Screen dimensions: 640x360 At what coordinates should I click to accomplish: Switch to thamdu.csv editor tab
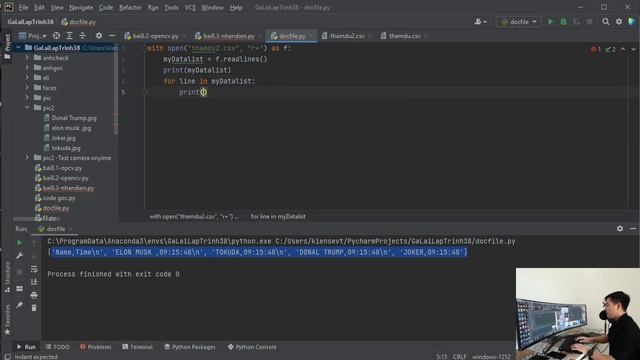404,36
